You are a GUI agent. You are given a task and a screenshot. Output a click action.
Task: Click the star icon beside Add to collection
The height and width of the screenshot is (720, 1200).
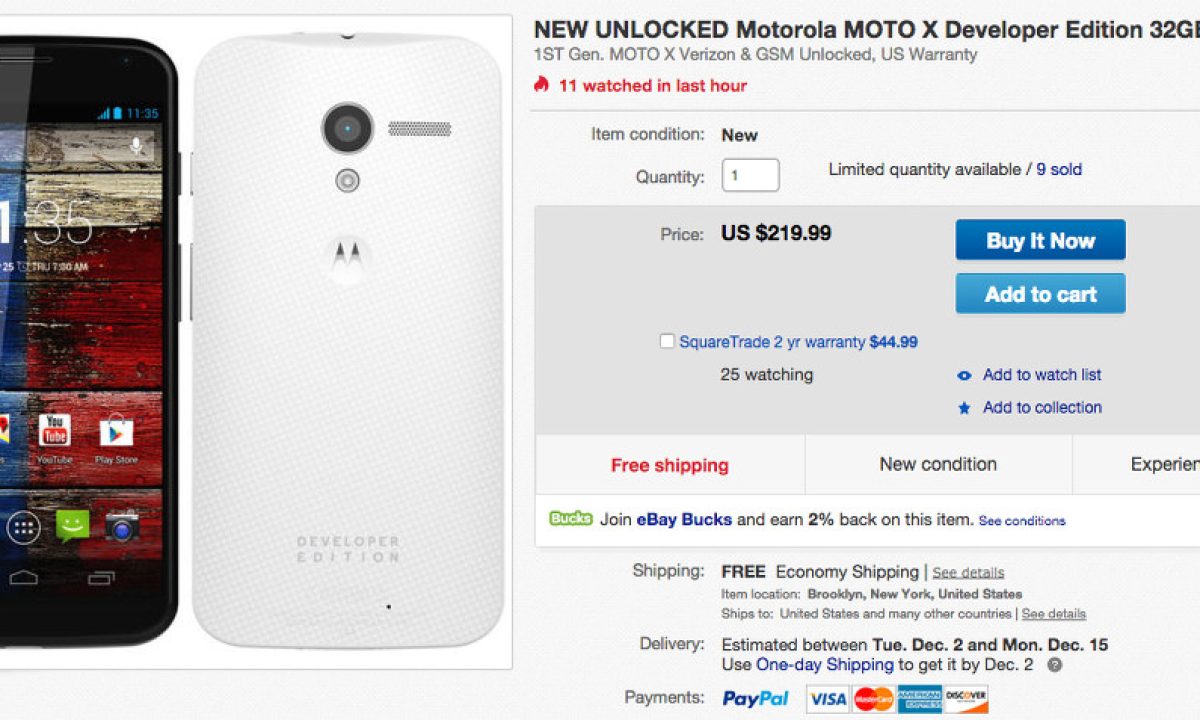964,408
